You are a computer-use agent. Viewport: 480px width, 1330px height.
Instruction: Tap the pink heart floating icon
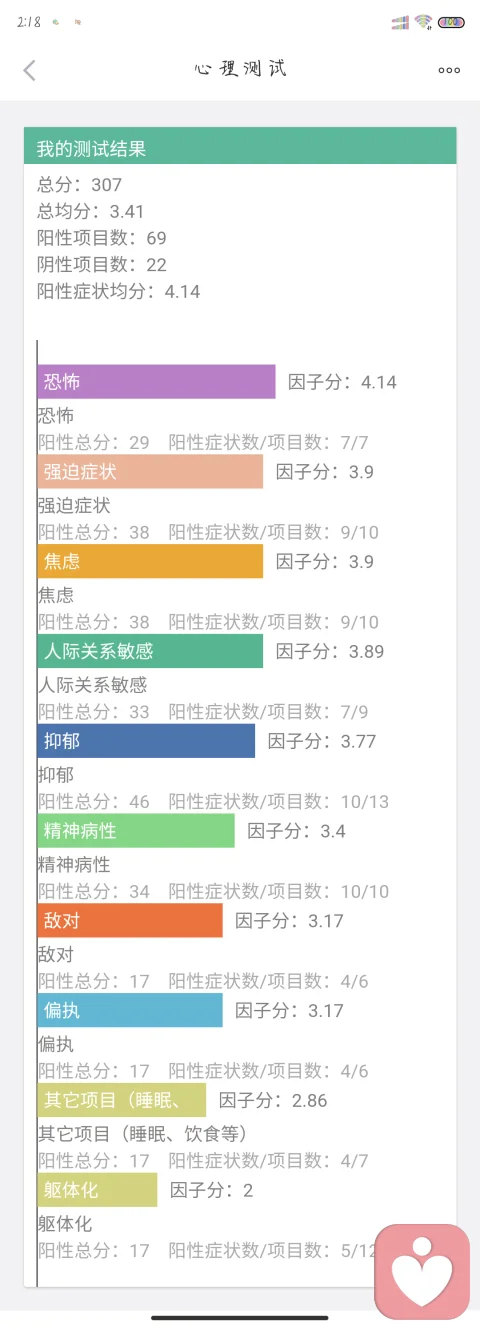tap(422, 1271)
